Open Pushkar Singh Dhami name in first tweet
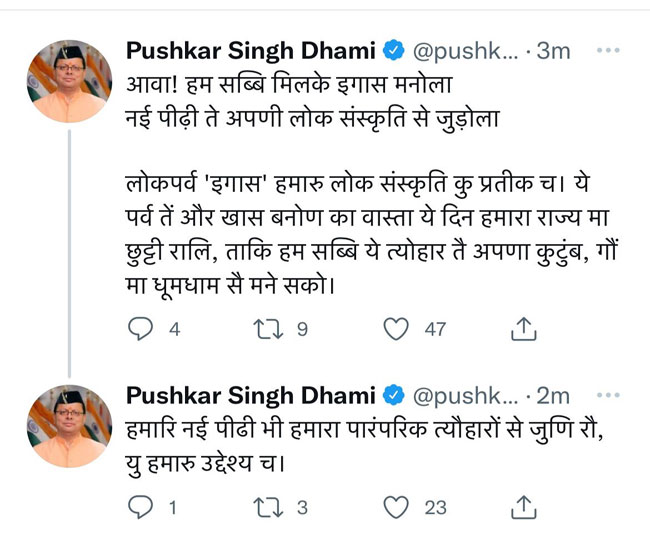Image resolution: width=650 pixels, height=540 pixels. pyautogui.click(x=250, y=50)
